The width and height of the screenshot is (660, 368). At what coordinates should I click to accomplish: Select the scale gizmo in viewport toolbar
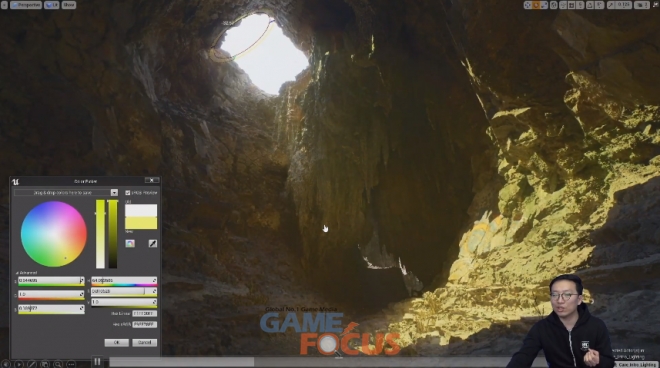[x=544, y=5]
